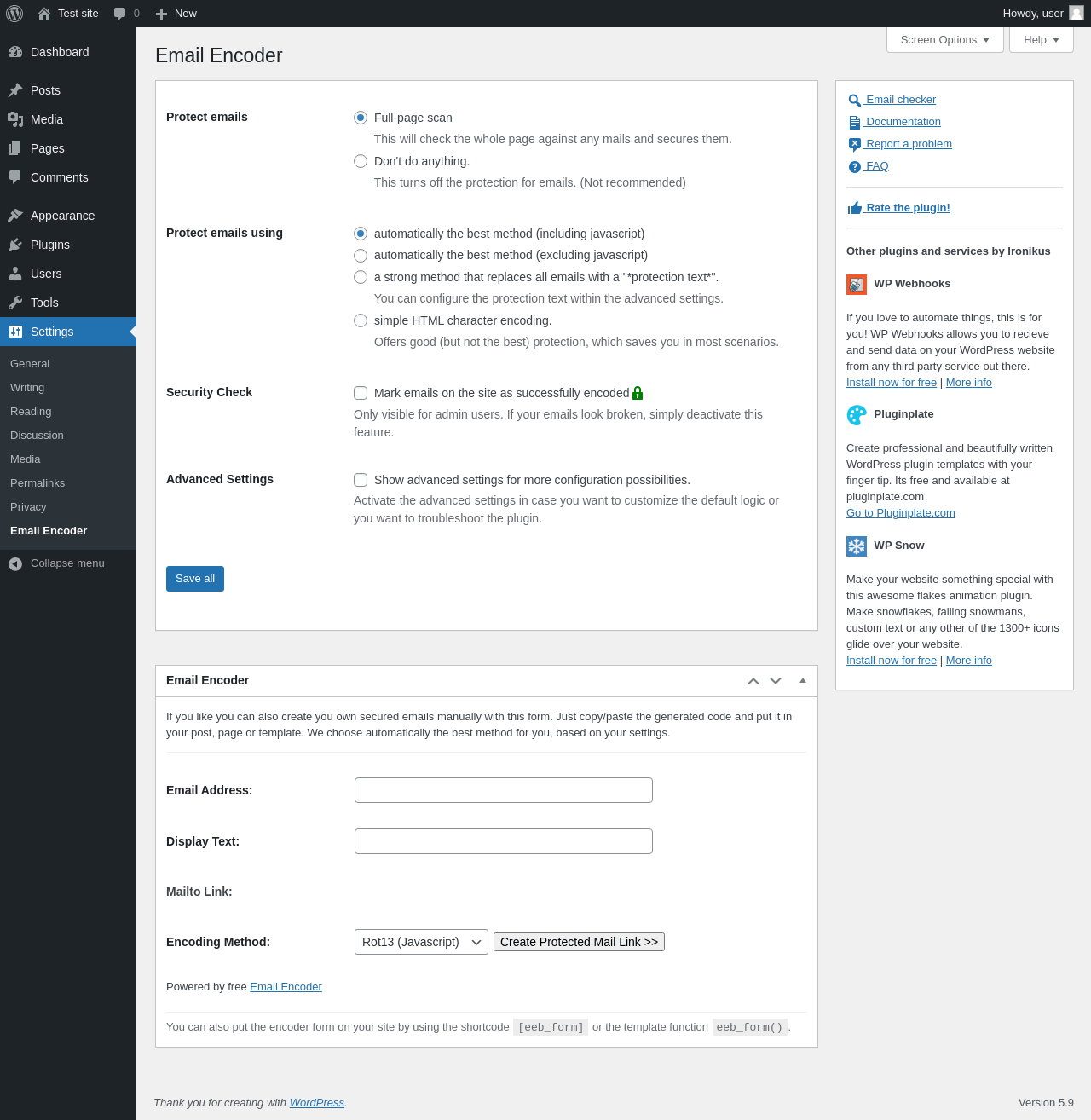1091x1120 pixels.
Task: Click the Comments speech bubble icon
Action: click(15, 177)
